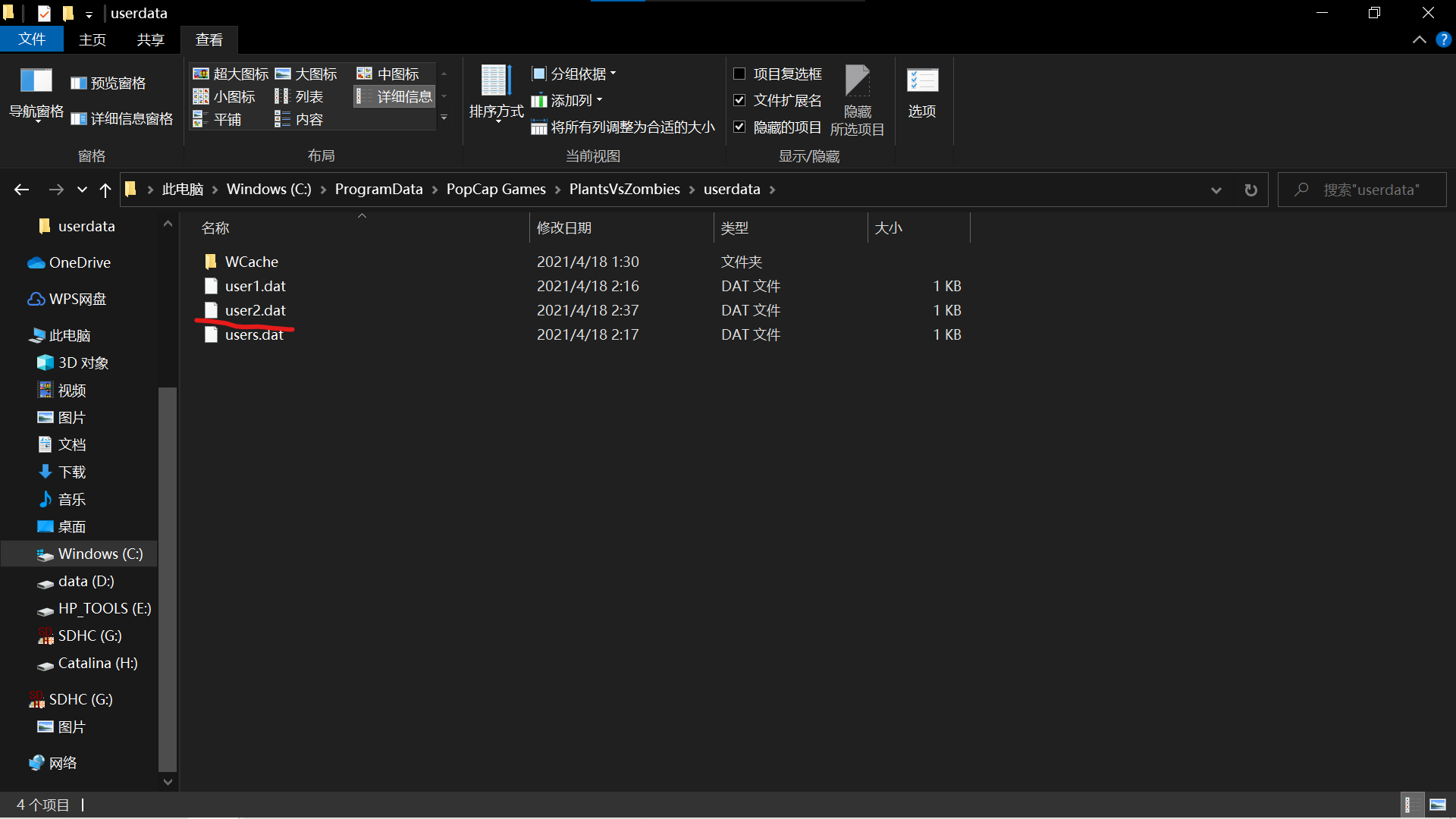
Task: Toggle the Preview pane (预览窗格)
Action: pyautogui.click(x=108, y=83)
